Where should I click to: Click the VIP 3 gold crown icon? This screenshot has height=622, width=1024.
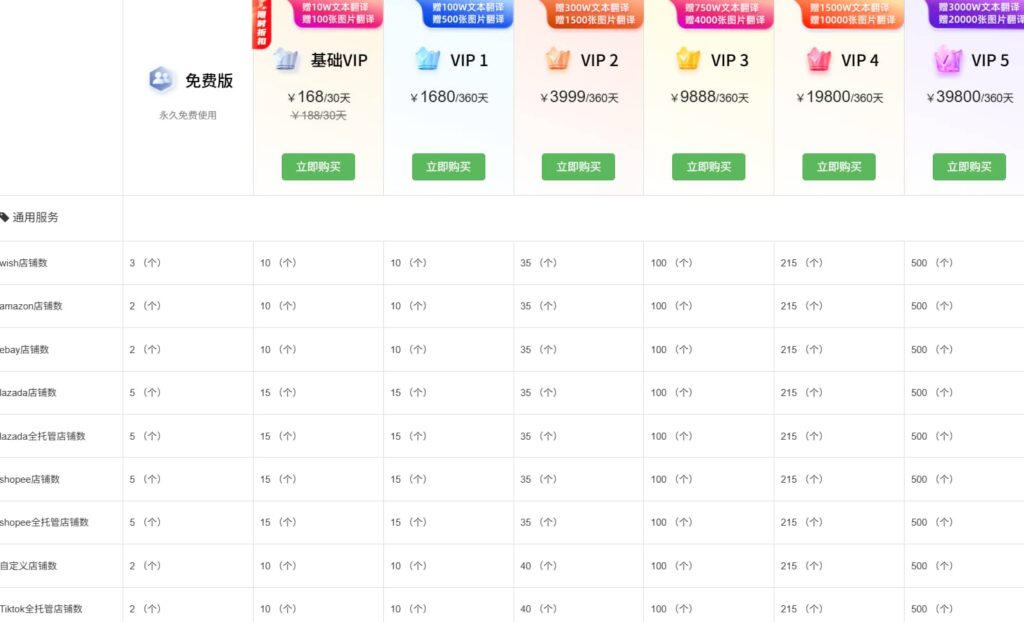688,59
